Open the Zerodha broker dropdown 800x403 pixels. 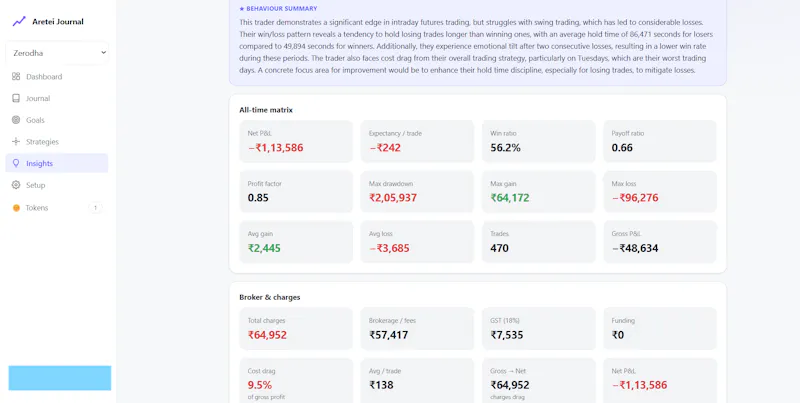coord(57,53)
